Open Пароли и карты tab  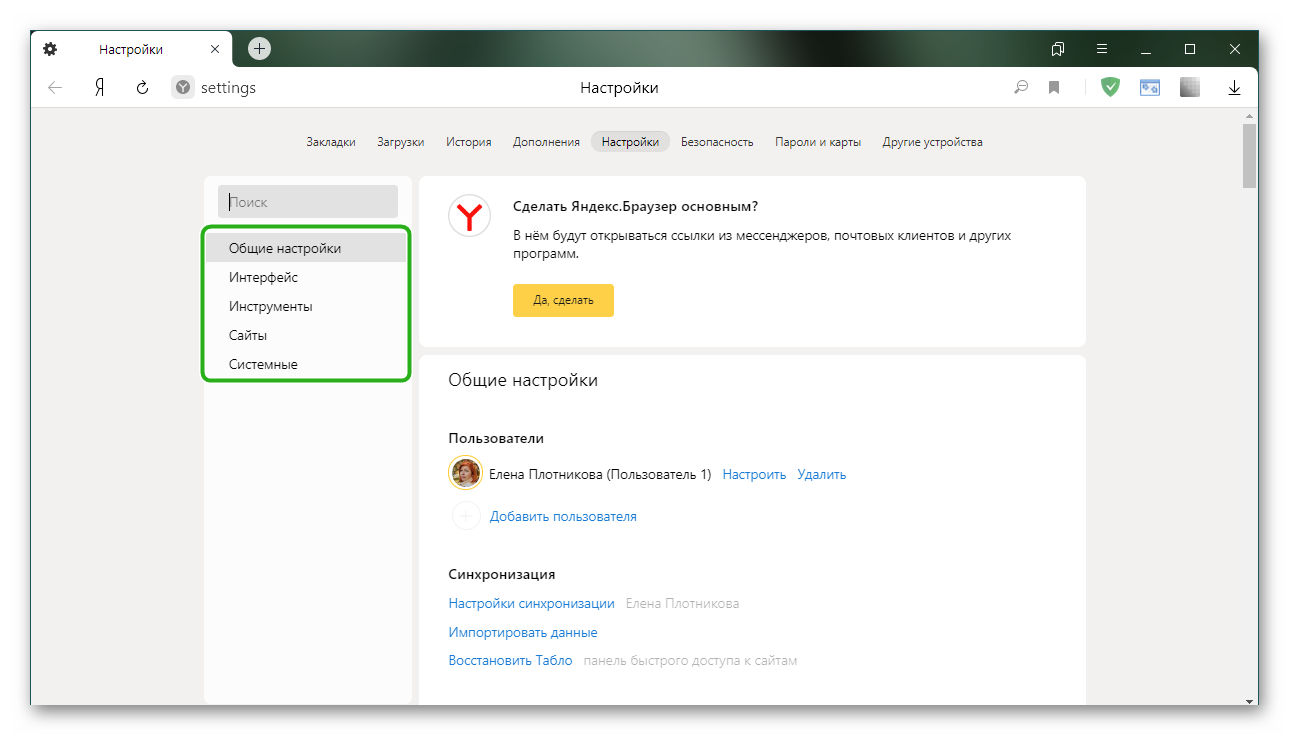pos(818,142)
